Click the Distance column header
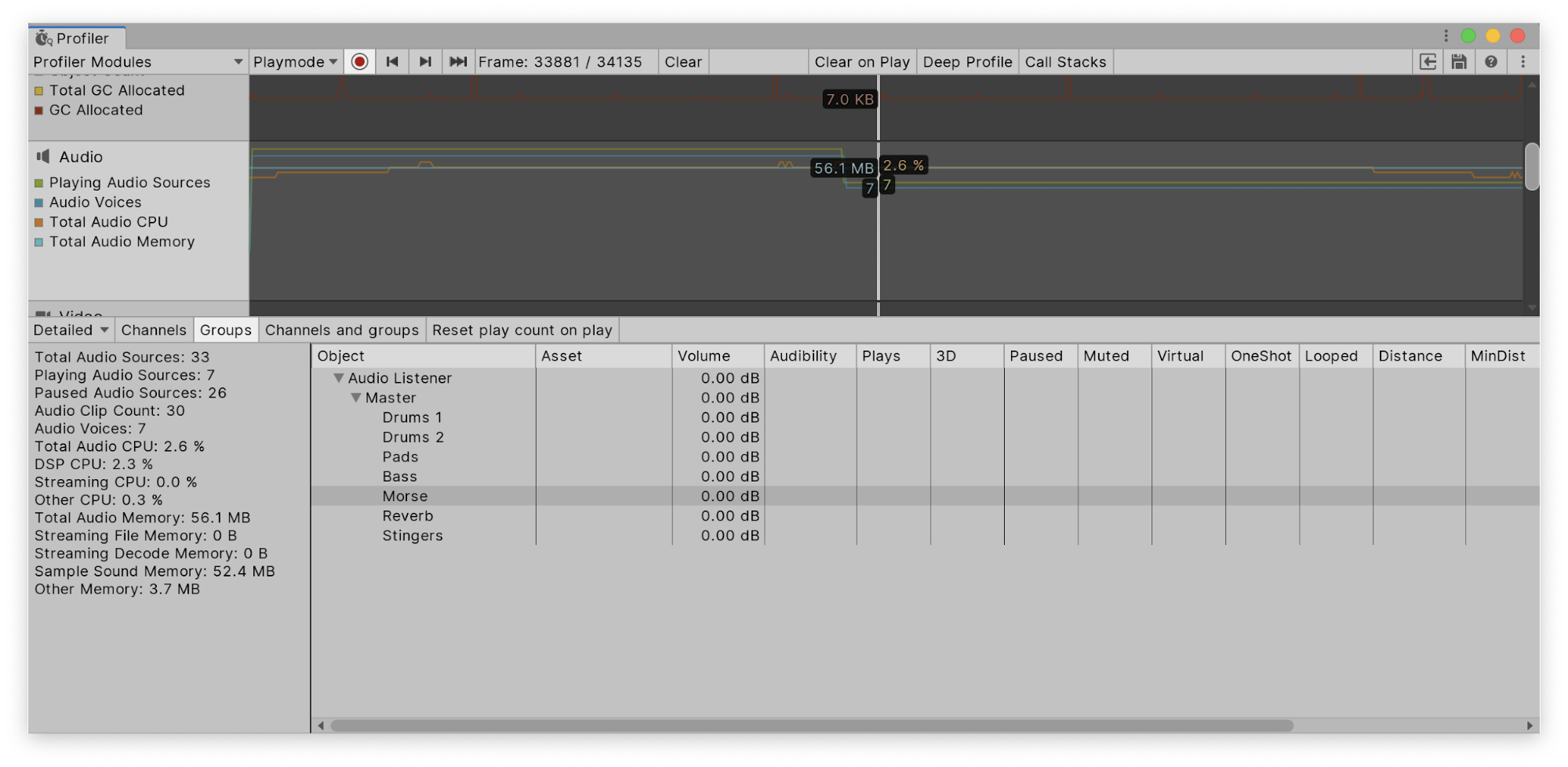1568x767 pixels. [x=1419, y=356]
